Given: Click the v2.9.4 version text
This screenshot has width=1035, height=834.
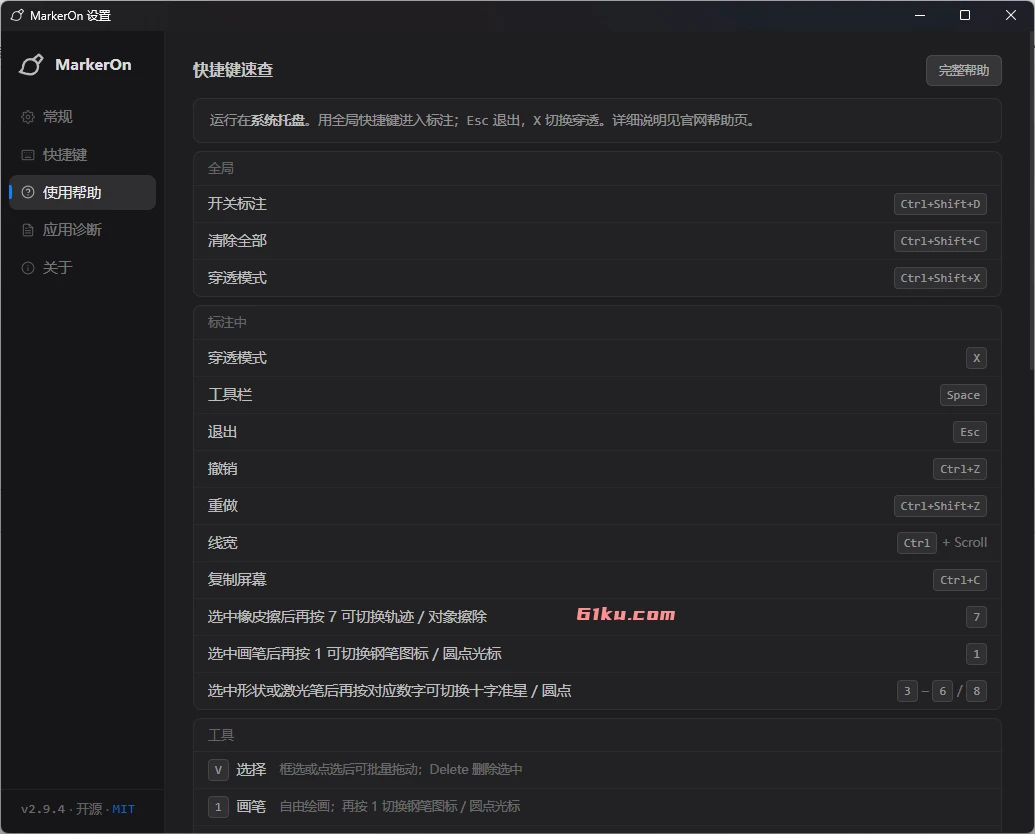Looking at the screenshot, I should click(x=43, y=809).
